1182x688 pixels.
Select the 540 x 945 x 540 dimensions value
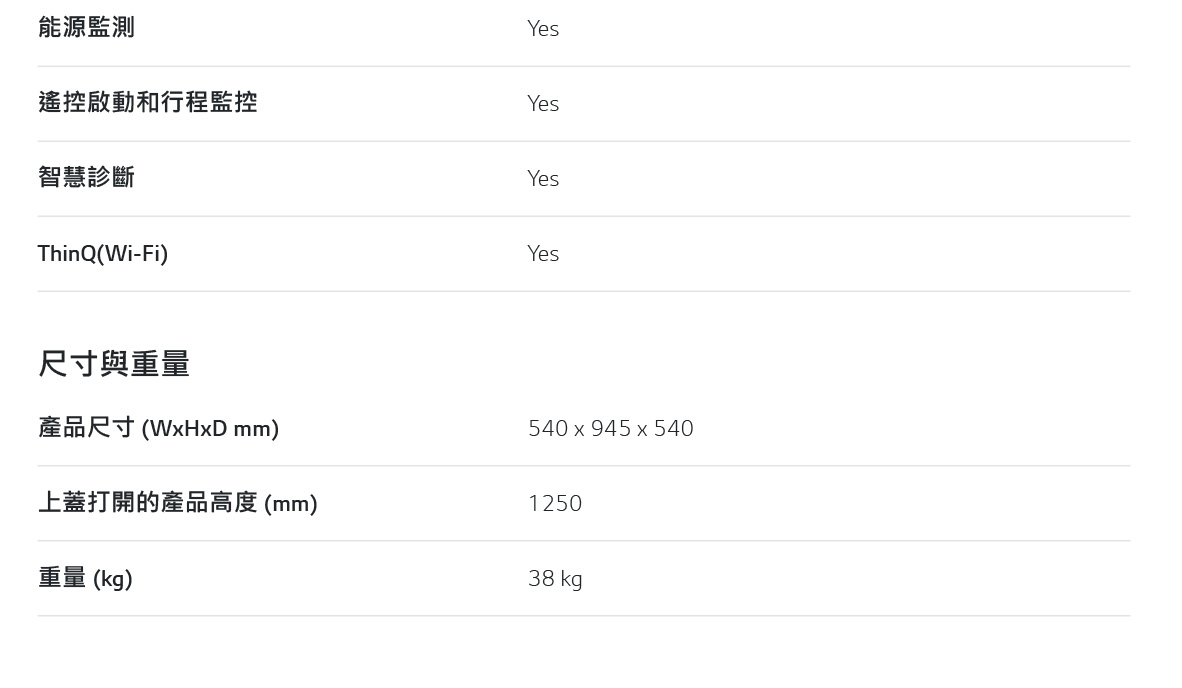611,428
